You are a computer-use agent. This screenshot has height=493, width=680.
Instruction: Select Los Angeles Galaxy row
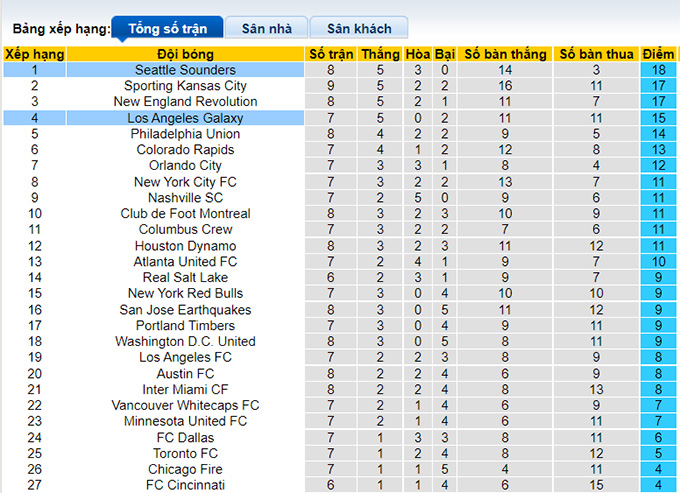(x=186, y=118)
